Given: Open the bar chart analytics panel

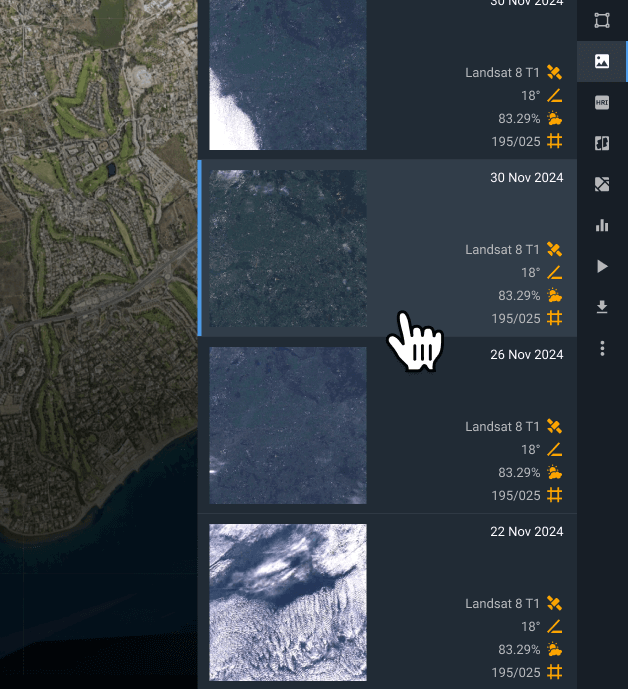Looking at the screenshot, I should click(602, 225).
